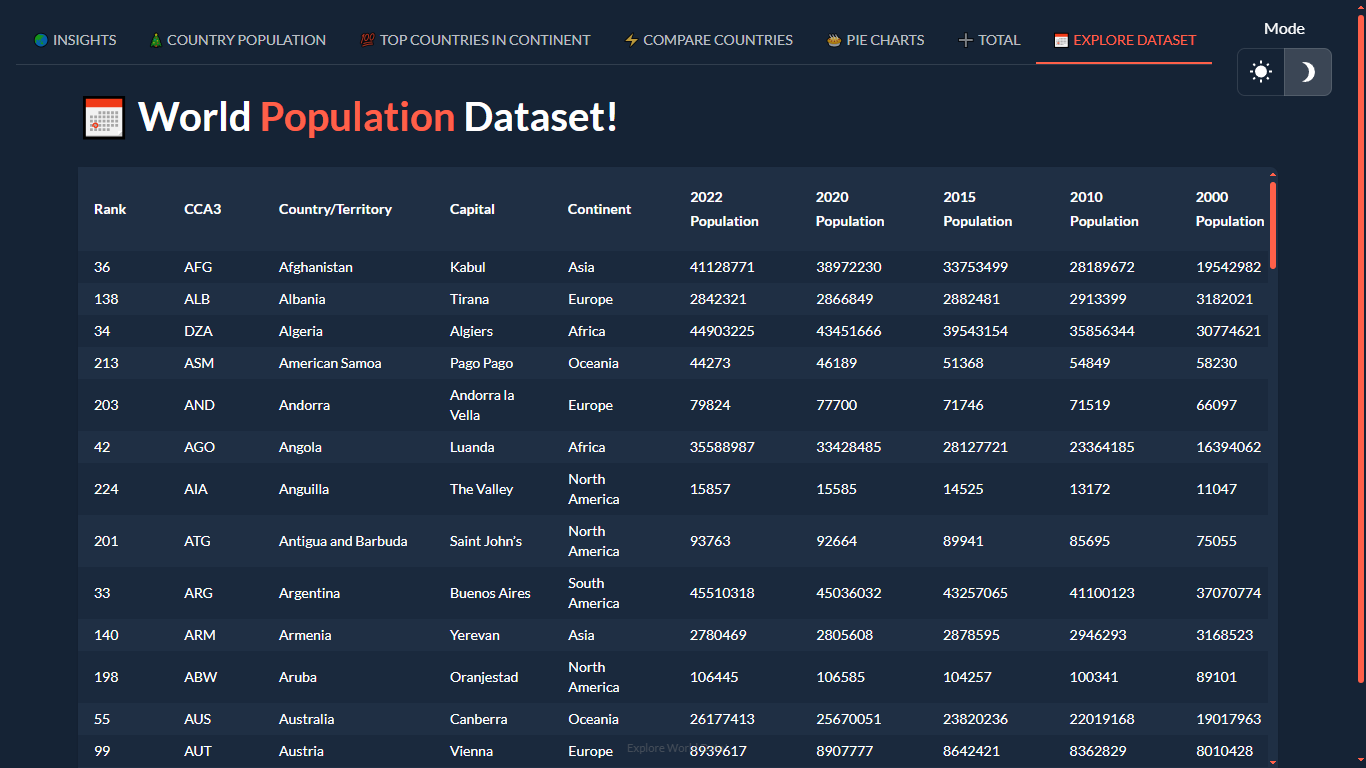Click the Country/Territory column header
1366x768 pixels.
pos(335,209)
